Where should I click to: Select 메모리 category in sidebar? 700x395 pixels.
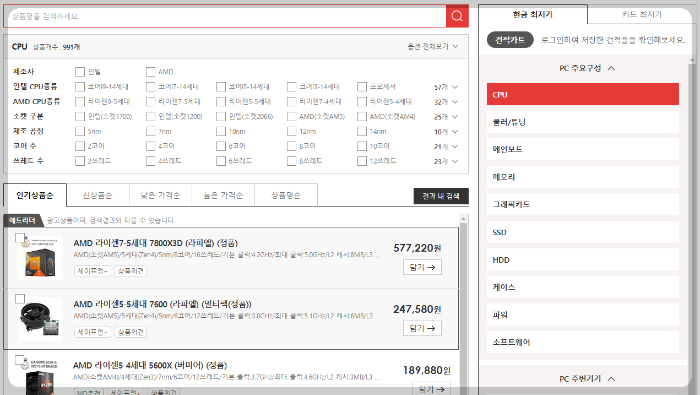point(583,177)
